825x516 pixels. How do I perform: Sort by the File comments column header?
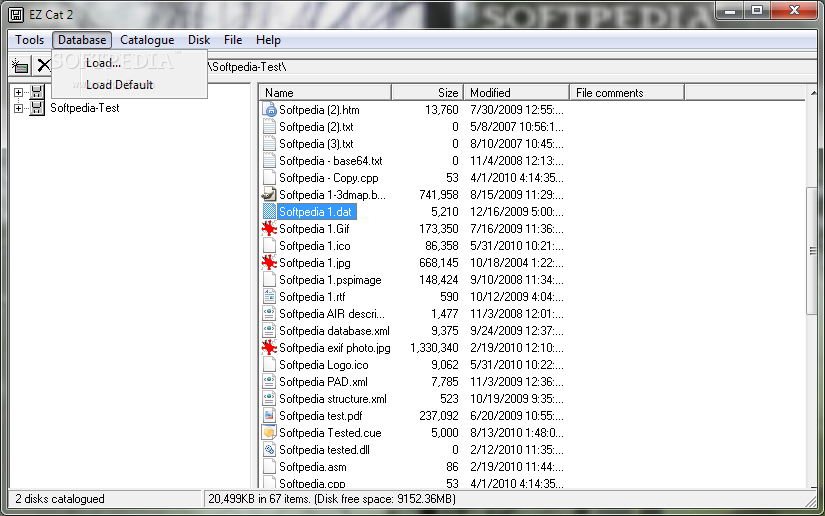pos(627,93)
